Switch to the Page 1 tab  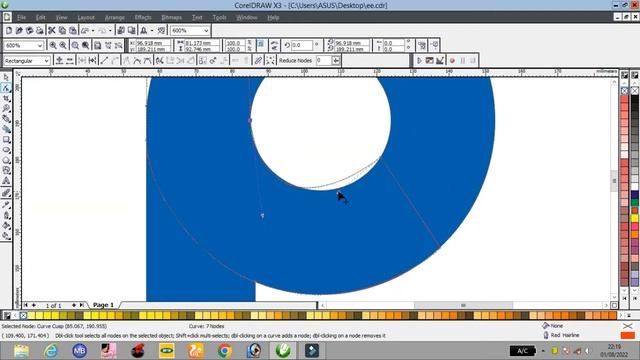tap(103, 305)
